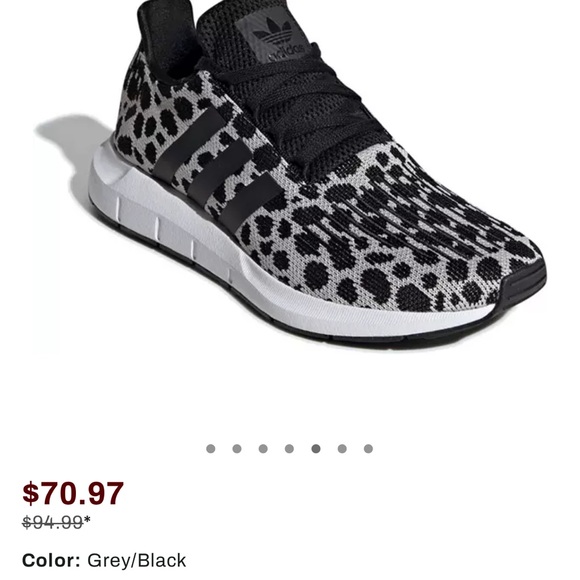
Task: Click the three black stripes on shoe
Action: 216,168
